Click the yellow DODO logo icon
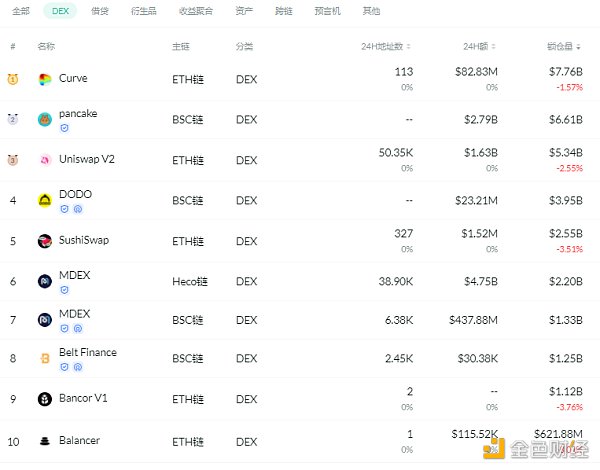Viewport: 600px width, 470px height. [x=45, y=200]
